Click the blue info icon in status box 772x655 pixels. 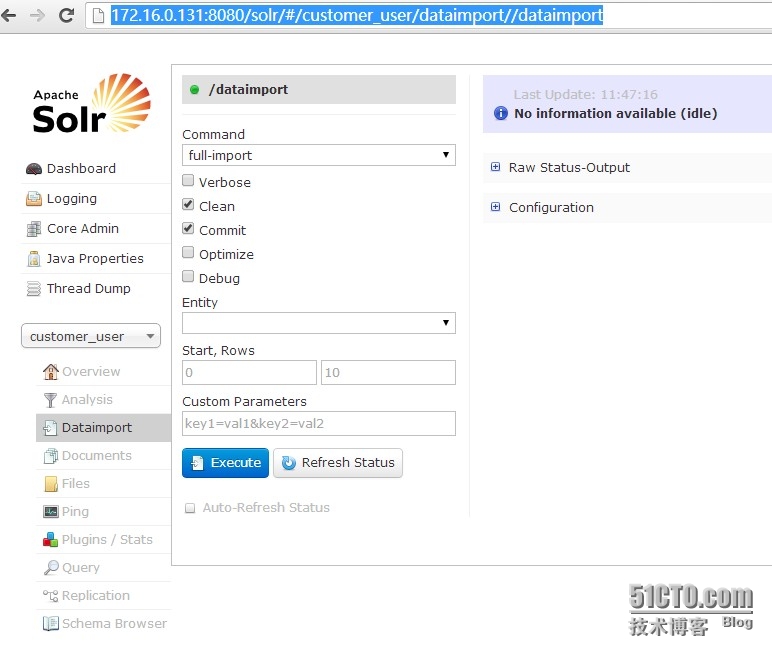pos(501,113)
